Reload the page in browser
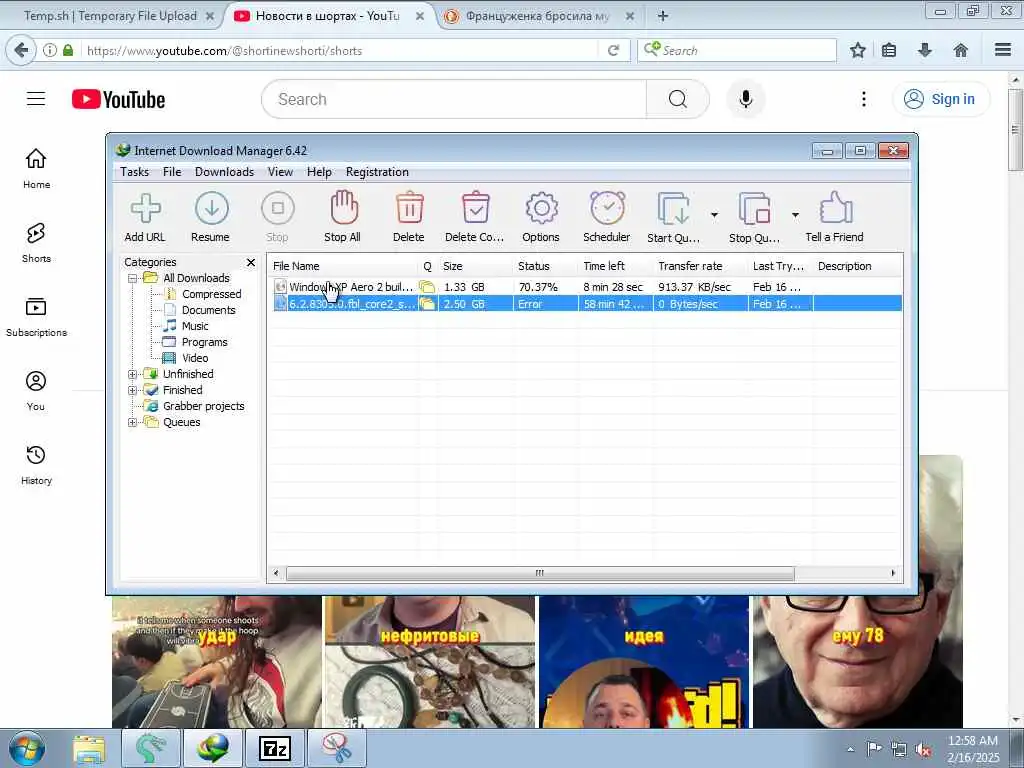 pyautogui.click(x=613, y=50)
